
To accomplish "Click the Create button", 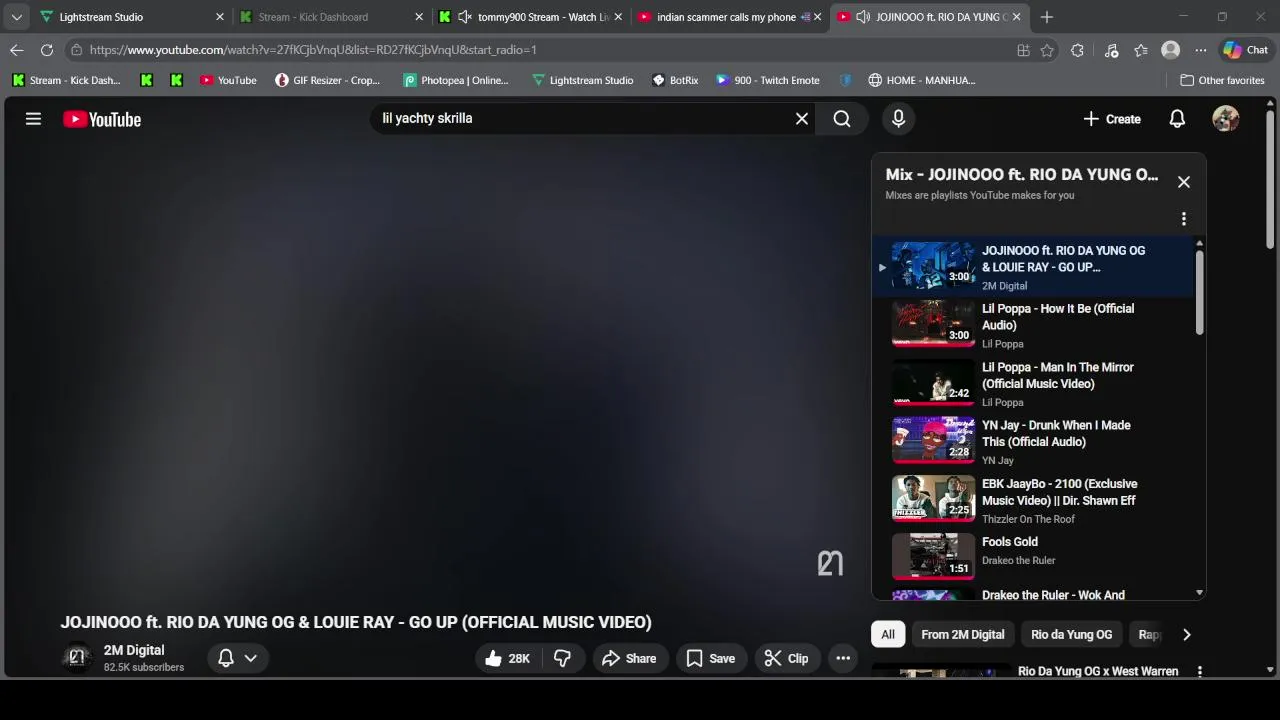I will click(x=1111, y=119).
